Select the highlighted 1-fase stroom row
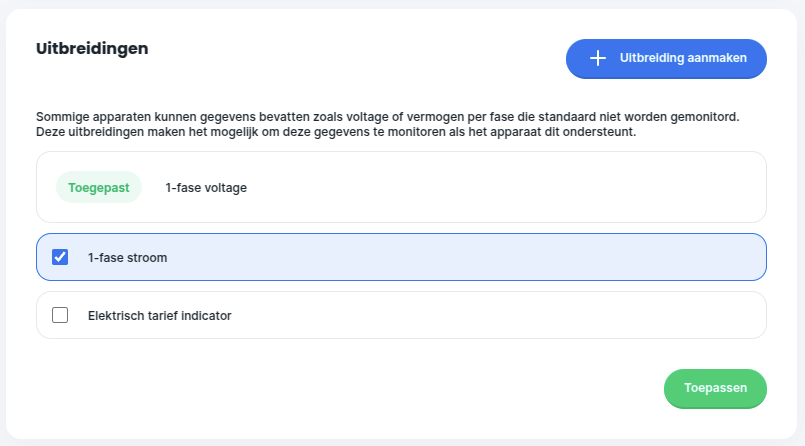Viewport: 805px width, 446px height. (x=401, y=257)
